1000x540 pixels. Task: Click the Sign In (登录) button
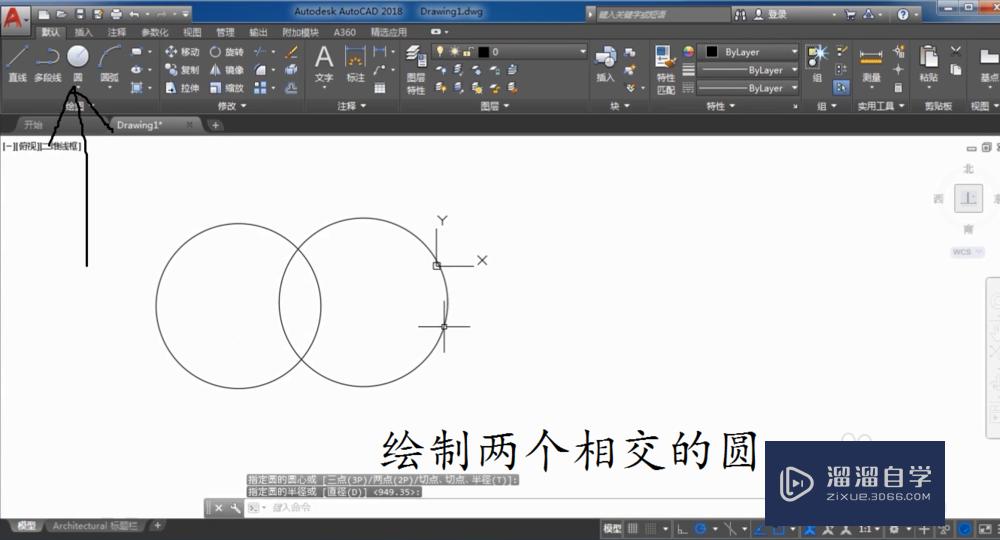point(770,14)
